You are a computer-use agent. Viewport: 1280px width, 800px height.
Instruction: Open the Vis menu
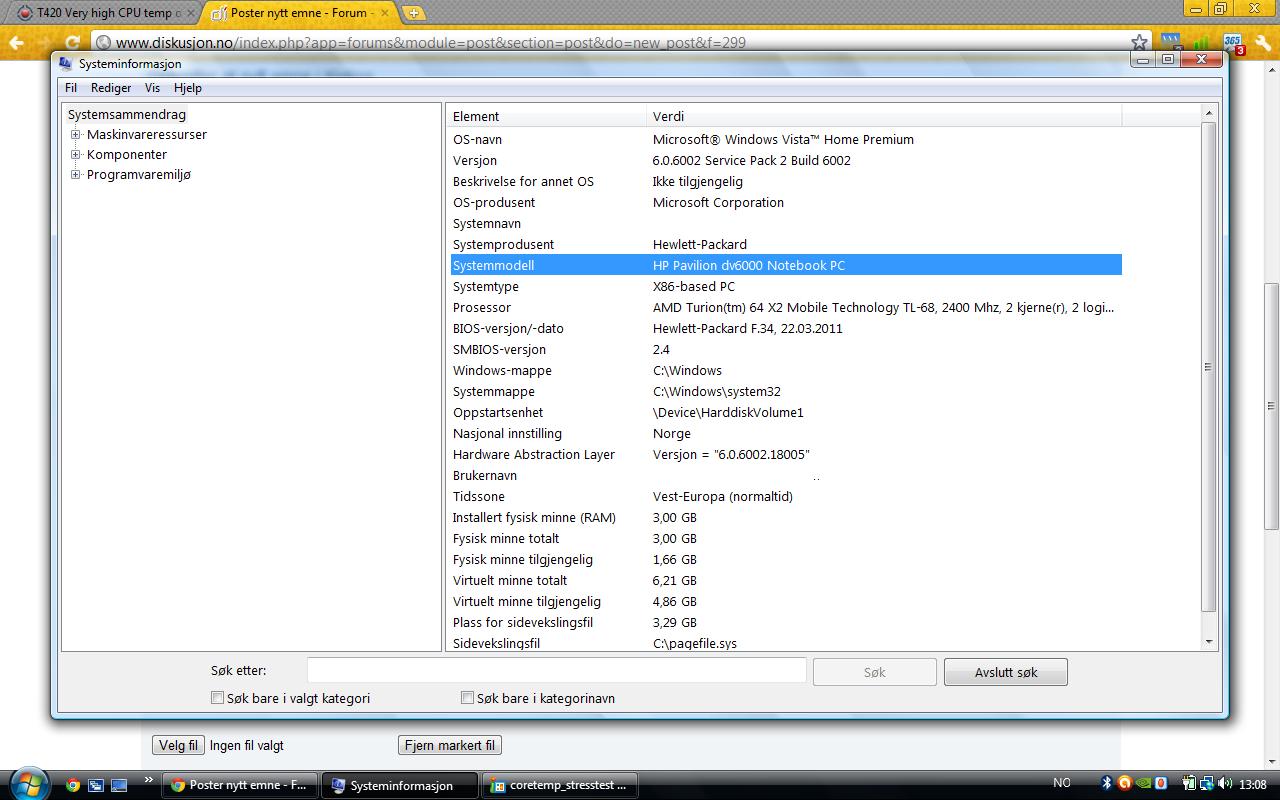pyautogui.click(x=152, y=88)
